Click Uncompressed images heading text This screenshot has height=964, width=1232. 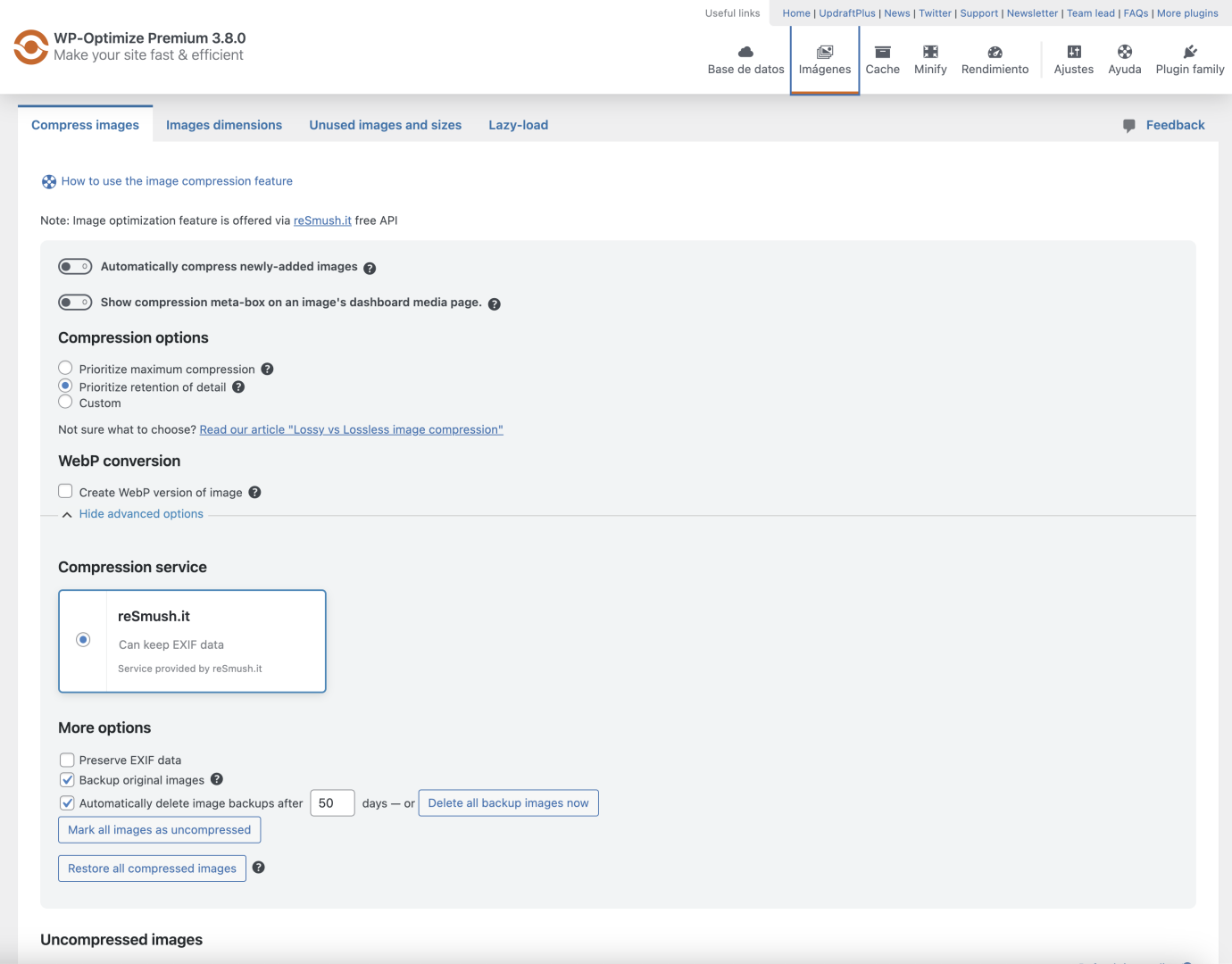pos(121,940)
